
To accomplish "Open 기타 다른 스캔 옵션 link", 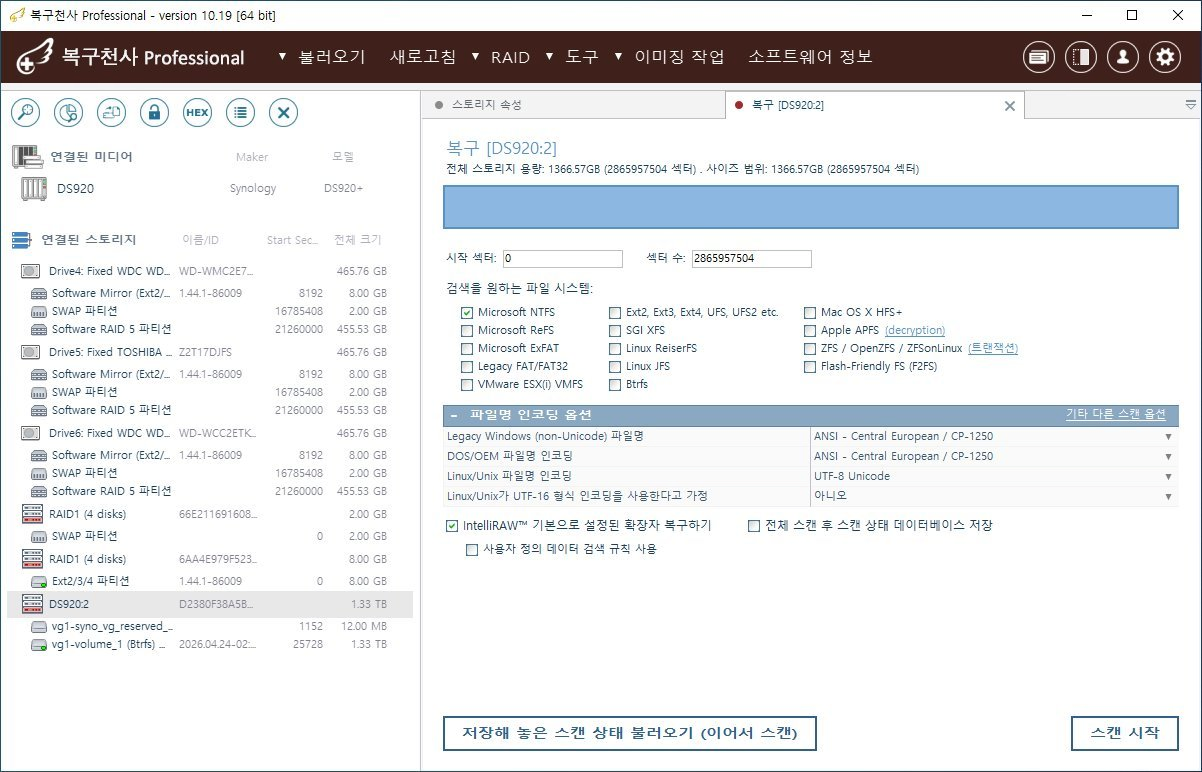I will (x=1116, y=415).
